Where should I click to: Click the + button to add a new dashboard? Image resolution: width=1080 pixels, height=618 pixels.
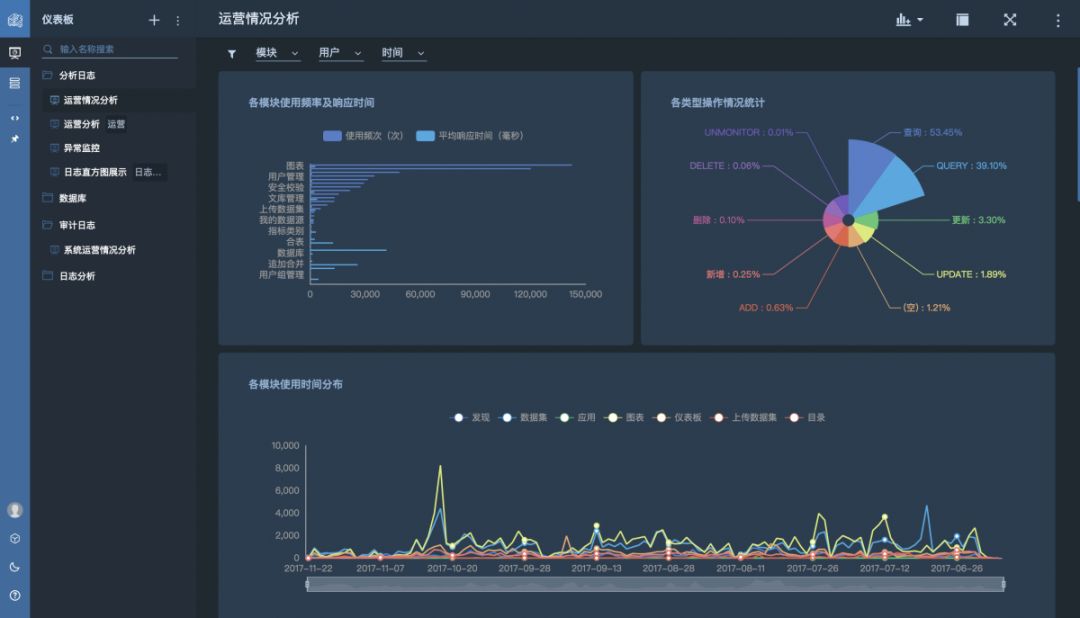154,19
